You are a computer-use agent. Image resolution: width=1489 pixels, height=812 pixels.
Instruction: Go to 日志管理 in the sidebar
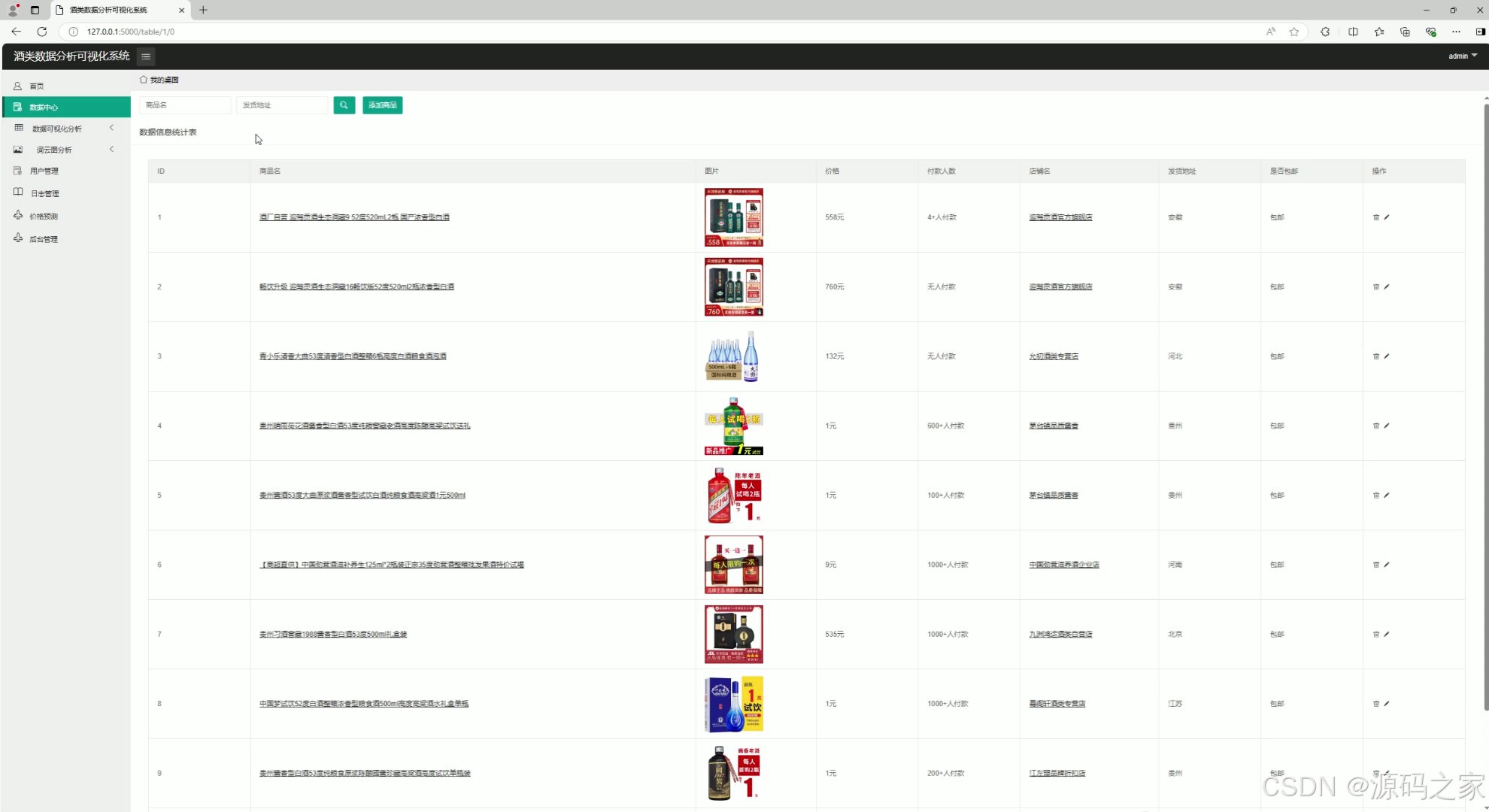pyautogui.click(x=44, y=194)
